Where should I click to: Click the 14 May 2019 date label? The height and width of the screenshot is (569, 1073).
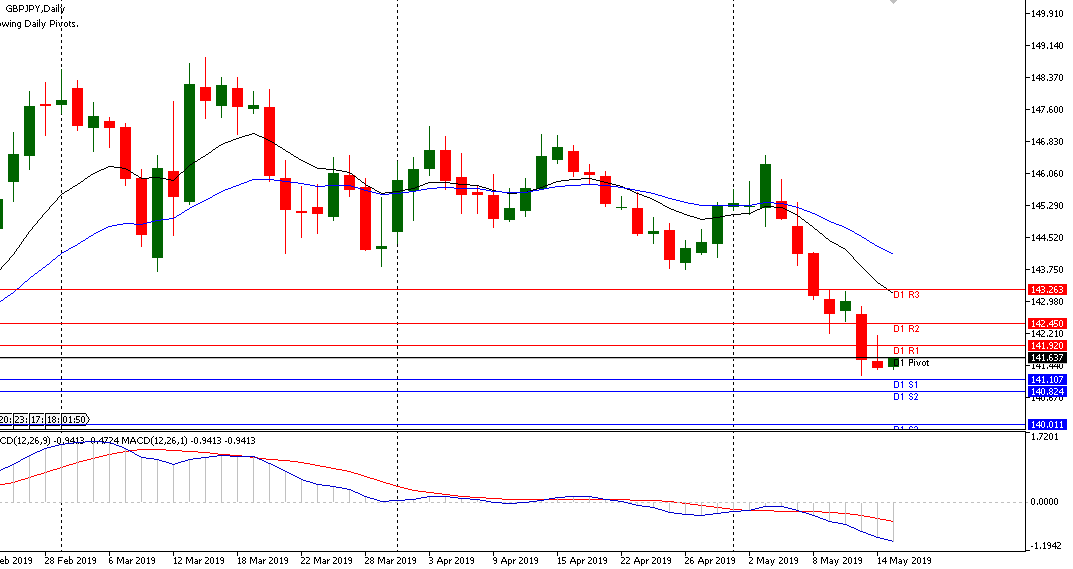click(905, 561)
